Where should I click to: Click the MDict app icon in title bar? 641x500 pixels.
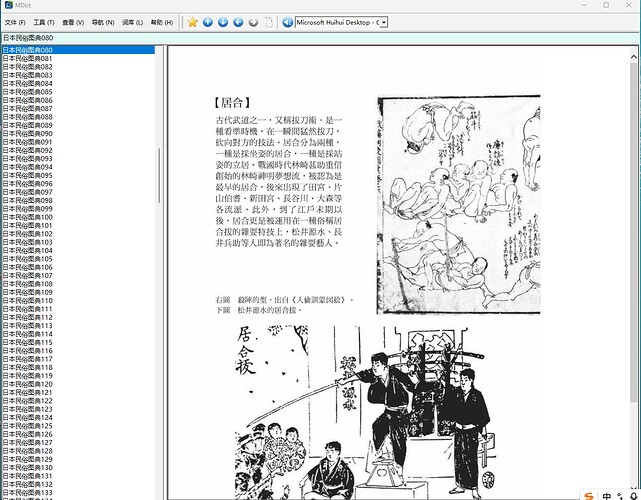(x=9, y=5)
